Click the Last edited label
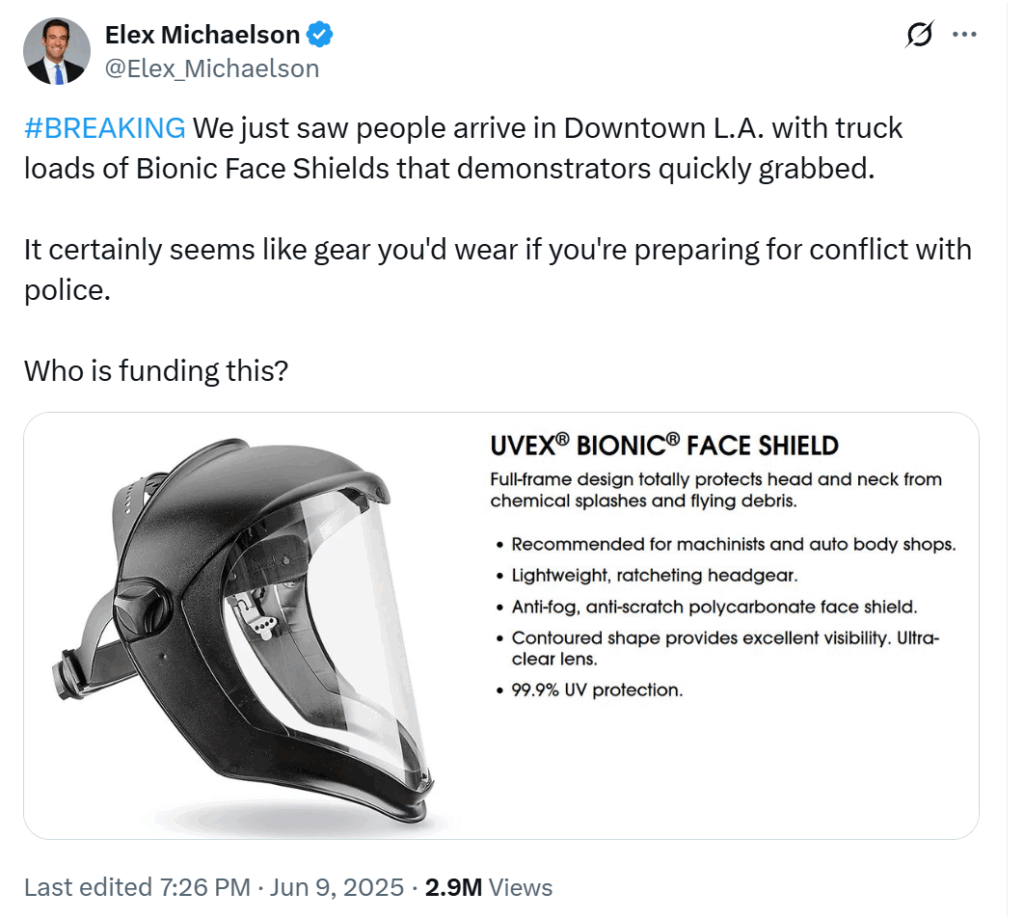The image size is (1024, 919). pos(88,887)
